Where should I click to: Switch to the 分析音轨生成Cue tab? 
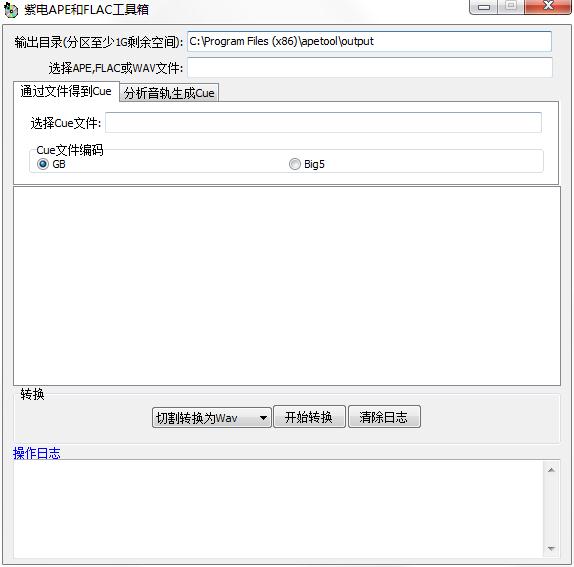tap(169, 93)
